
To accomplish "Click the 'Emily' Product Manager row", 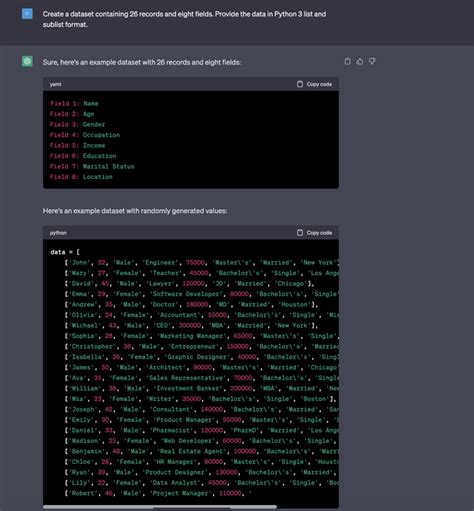I will coord(202,420).
